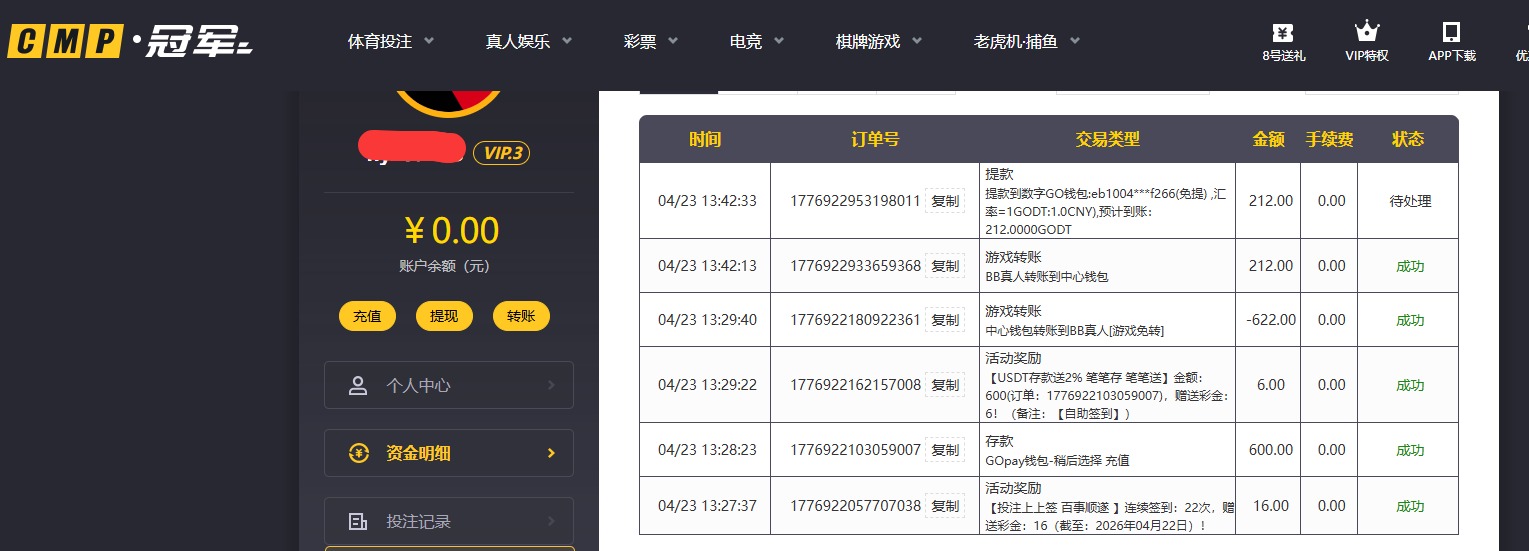Click the 600.00 amount cell

point(1270,450)
